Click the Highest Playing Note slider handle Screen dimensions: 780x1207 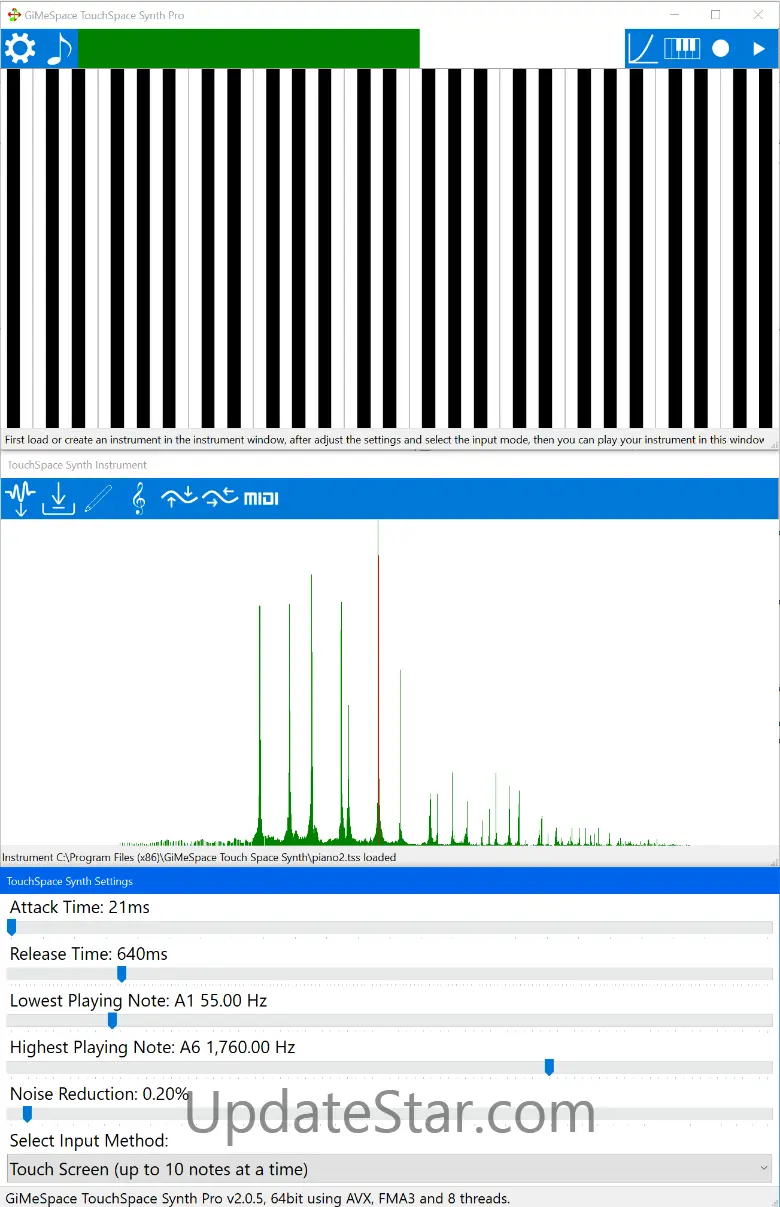pos(549,1067)
